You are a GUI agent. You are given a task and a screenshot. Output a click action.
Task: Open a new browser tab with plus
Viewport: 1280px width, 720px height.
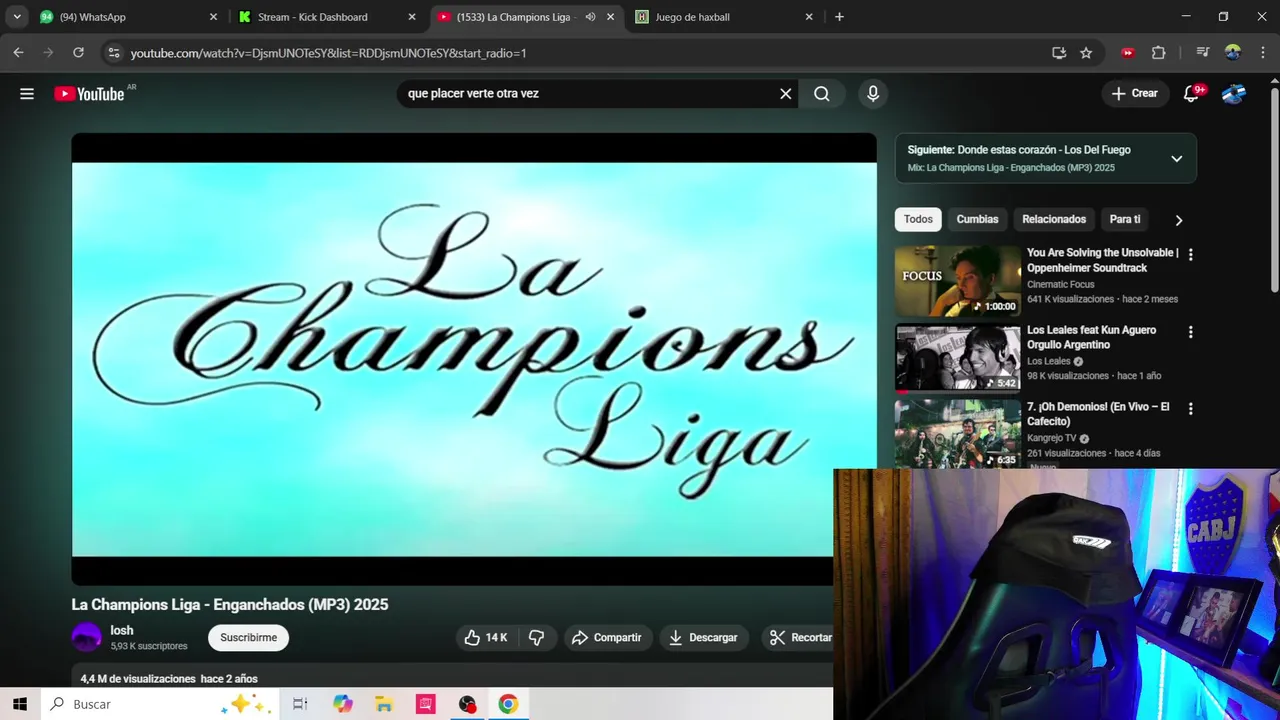(x=839, y=17)
